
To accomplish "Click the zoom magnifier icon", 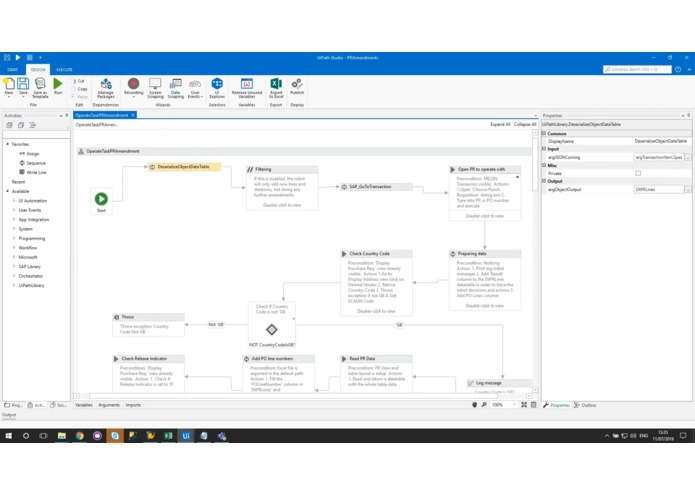I will (x=484, y=405).
